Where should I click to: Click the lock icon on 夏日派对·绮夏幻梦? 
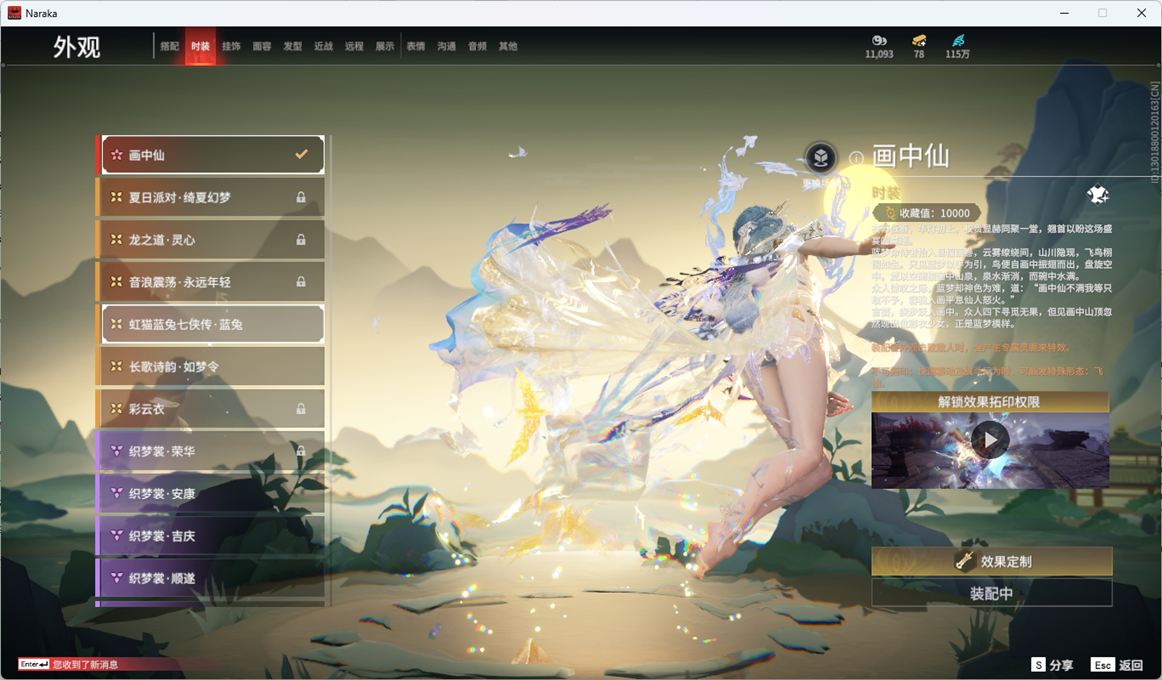pos(301,197)
